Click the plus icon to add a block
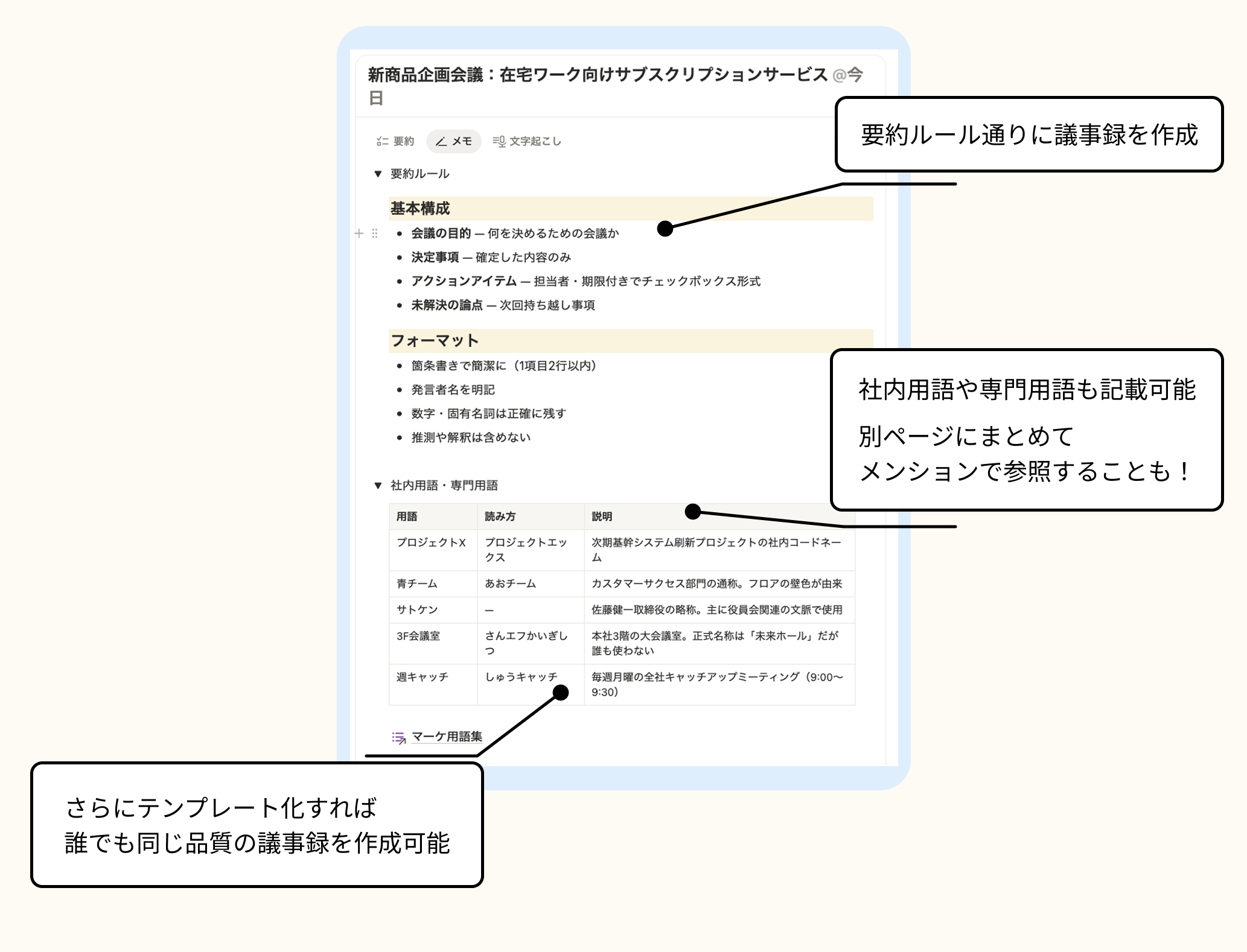Screen dimensions: 1247x952 (x=359, y=233)
